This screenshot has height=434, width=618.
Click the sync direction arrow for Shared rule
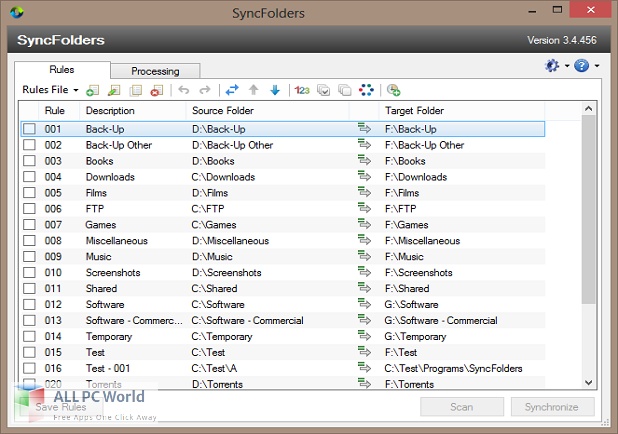coord(365,288)
